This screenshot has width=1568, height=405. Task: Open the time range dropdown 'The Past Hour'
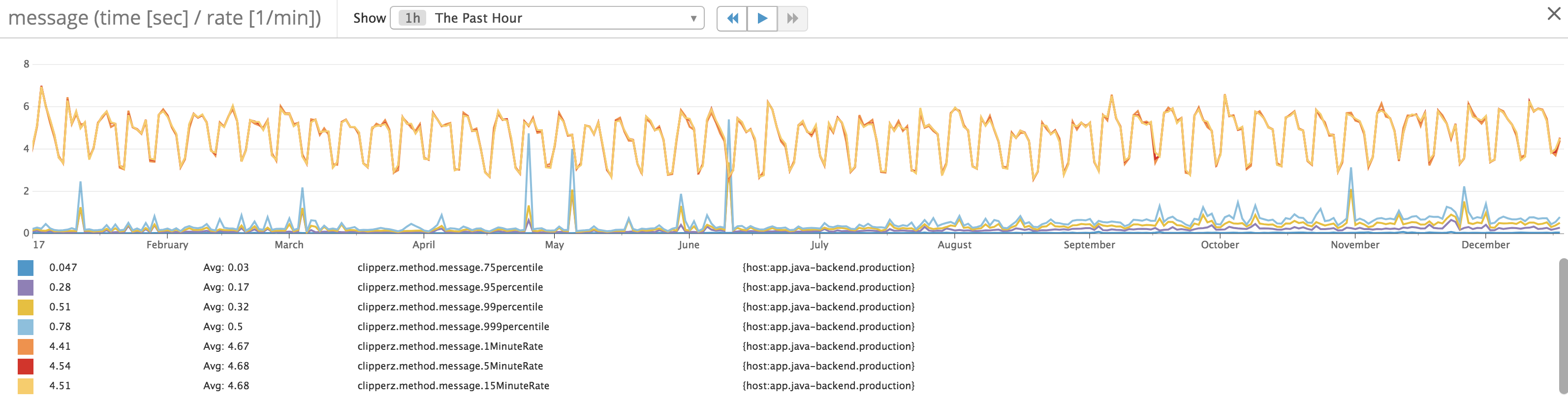click(x=547, y=18)
